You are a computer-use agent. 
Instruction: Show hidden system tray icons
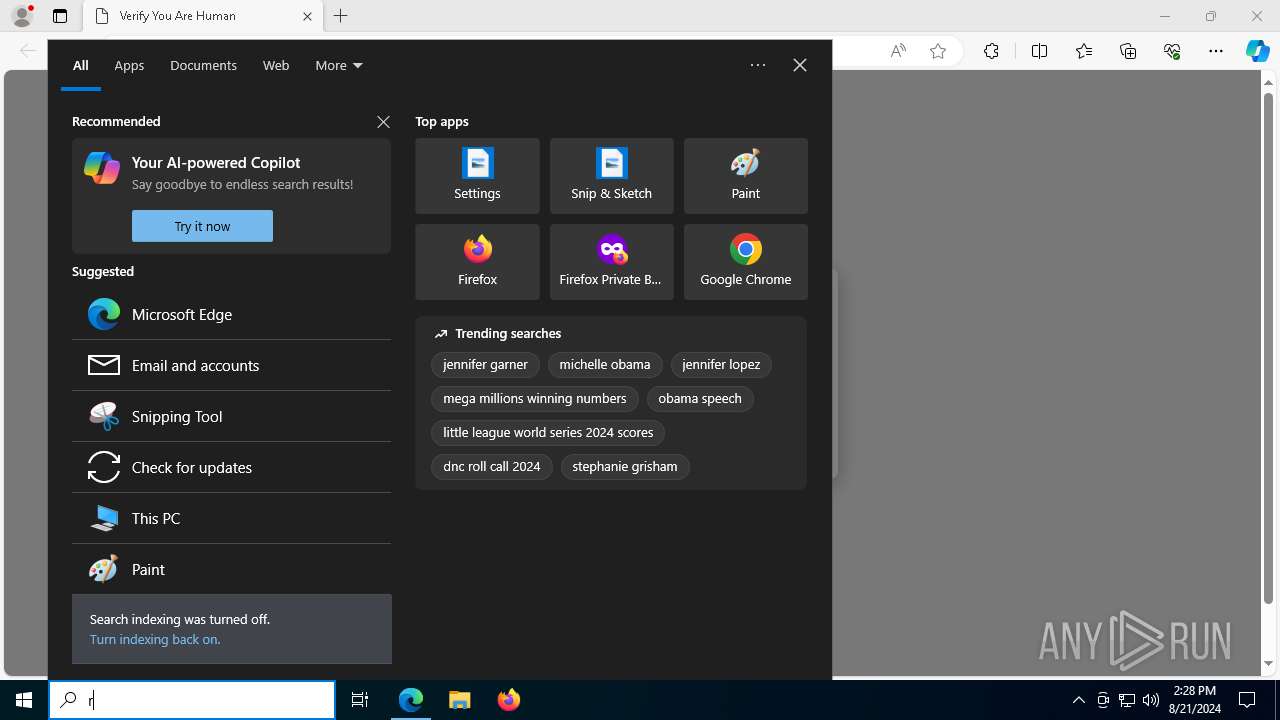pyautogui.click(x=1078, y=700)
